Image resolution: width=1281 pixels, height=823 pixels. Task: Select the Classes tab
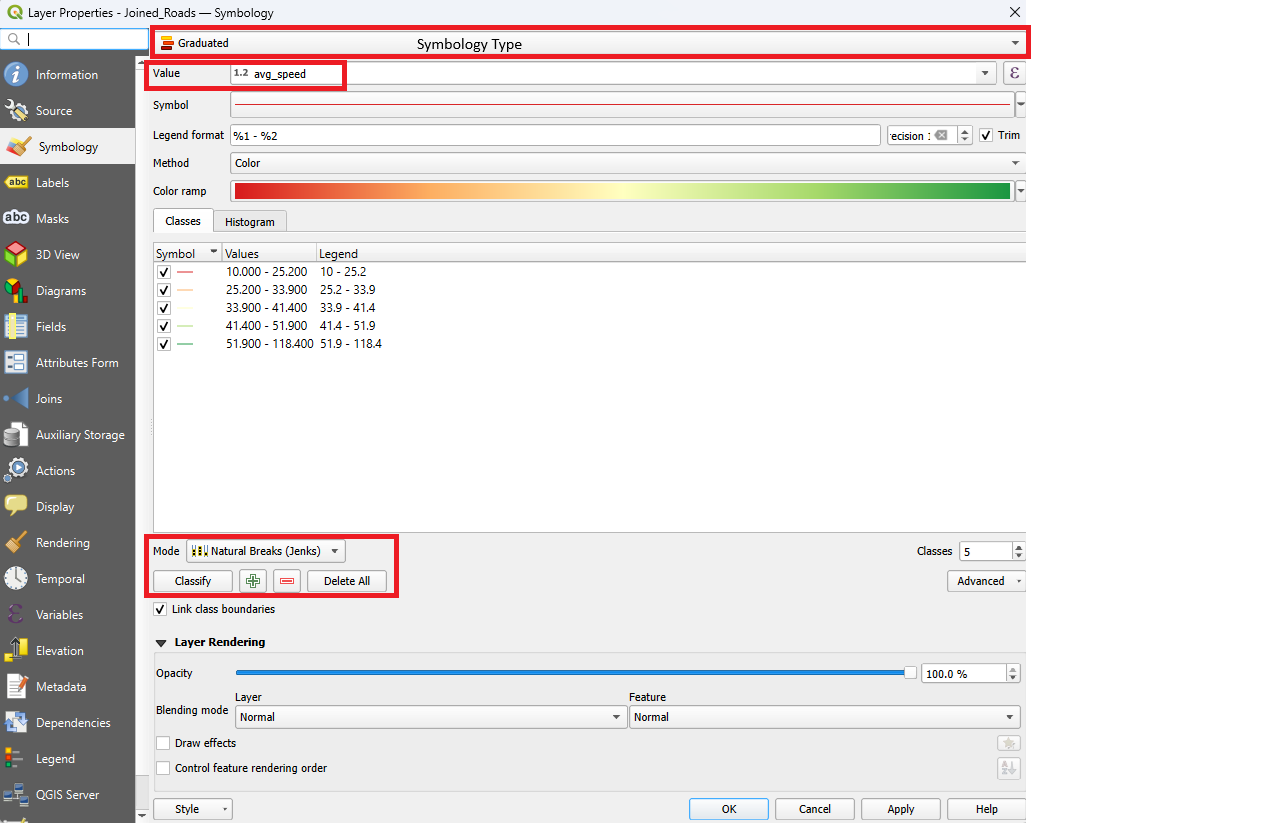coord(183,221)
